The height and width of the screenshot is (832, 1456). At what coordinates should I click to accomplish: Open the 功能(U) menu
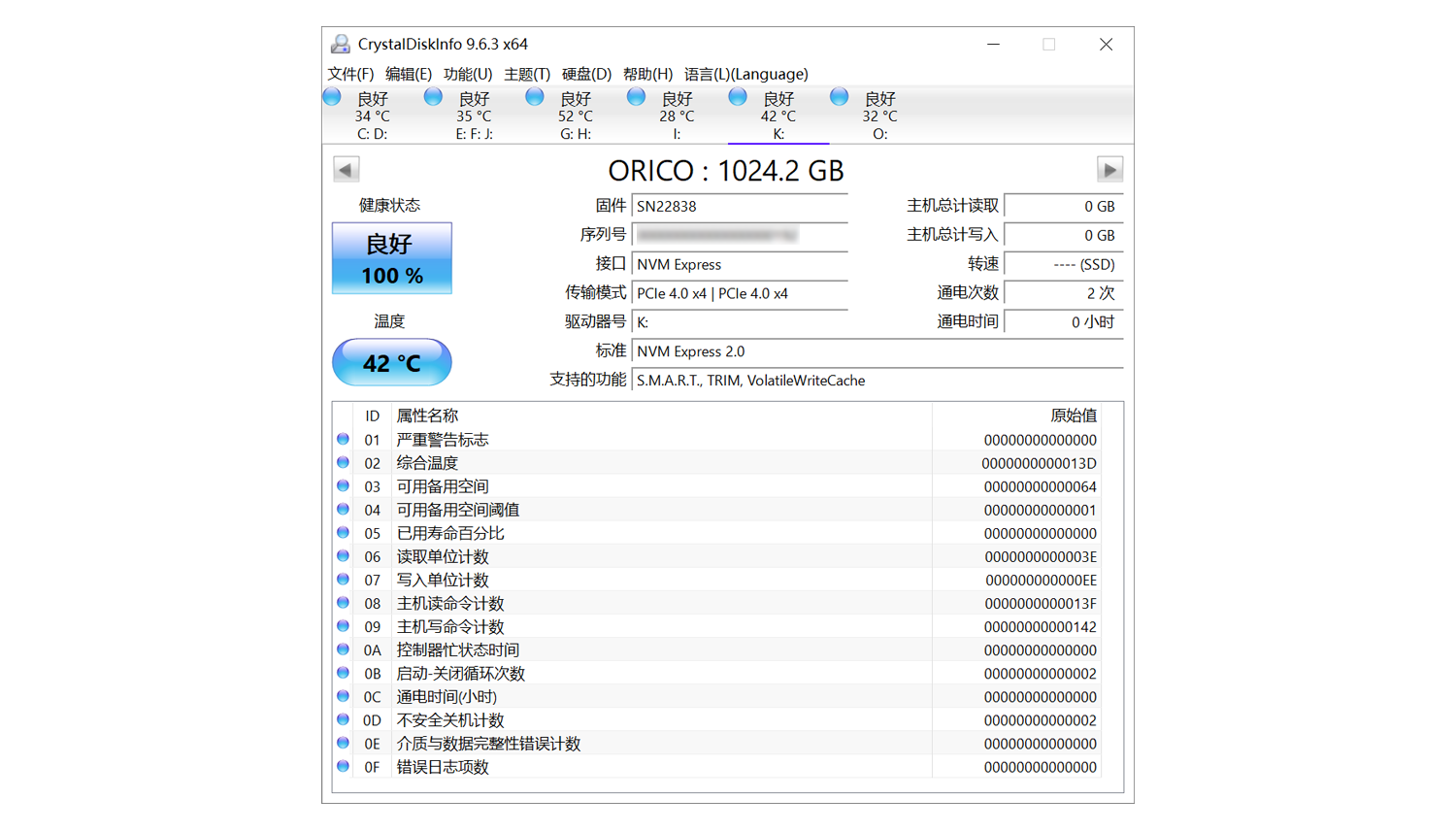click(468, 74)
